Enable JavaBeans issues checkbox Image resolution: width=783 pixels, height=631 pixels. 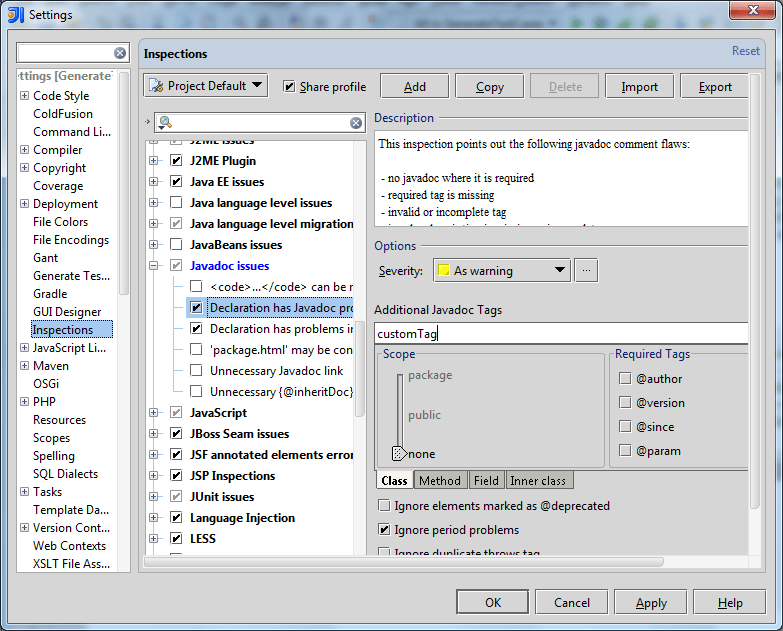coord(176,244)
